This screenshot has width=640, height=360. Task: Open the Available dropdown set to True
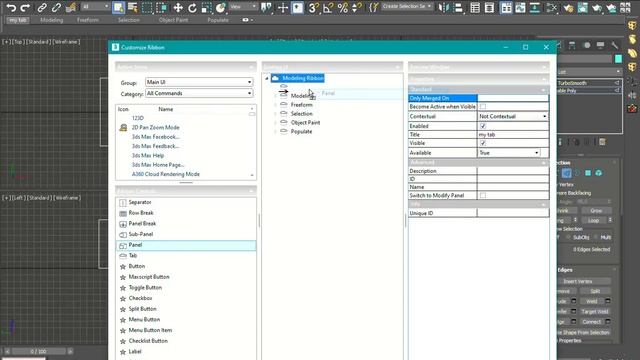tap(509, 153)
